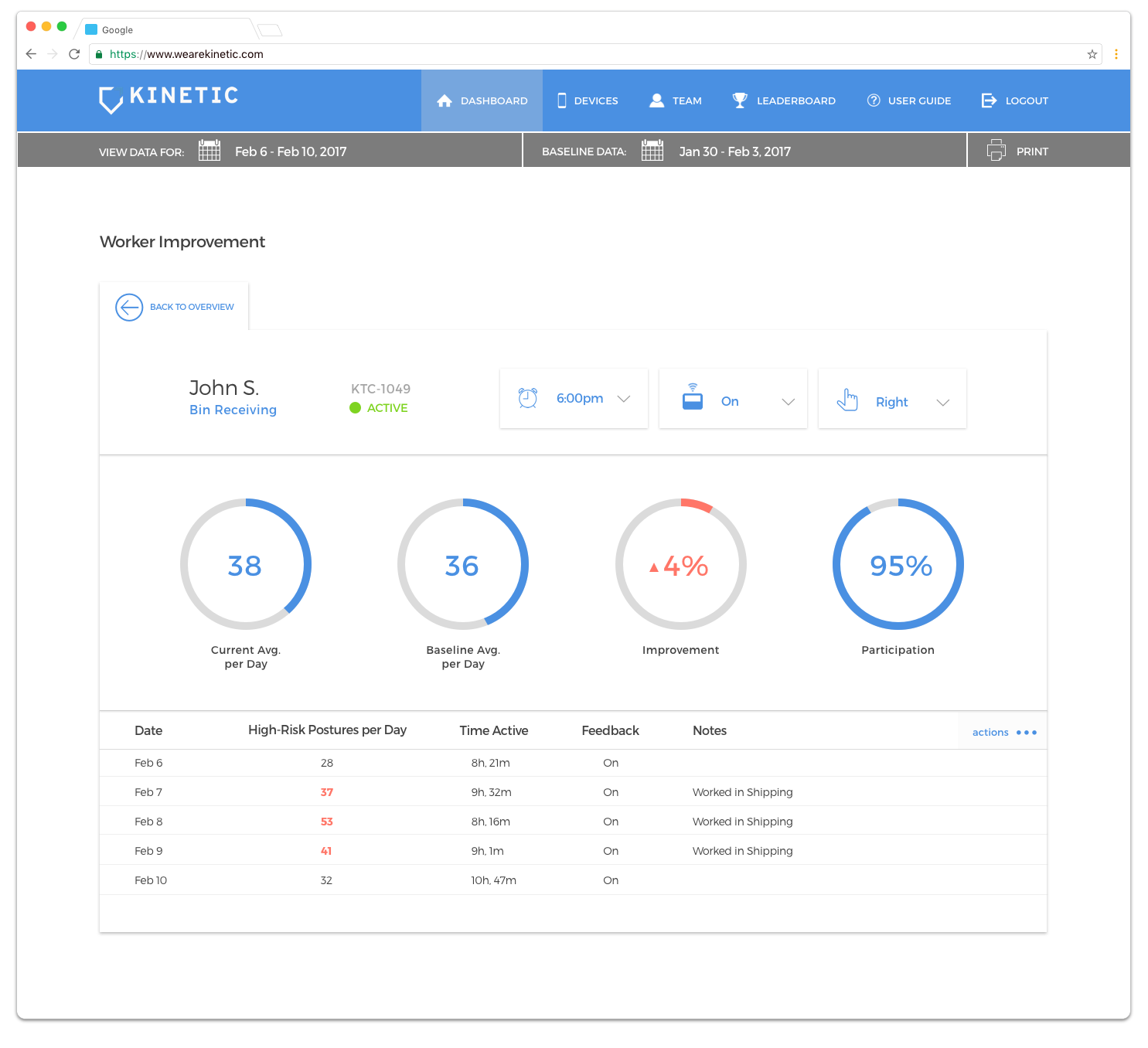
Task: Open the Dashboard tab
Action: (482, 100)
